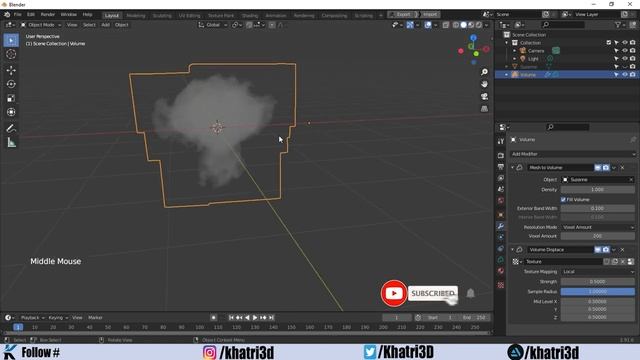Switch perspective/orthographic with the grid icon
The height and width of the screenshot is (360, 640).
click(484, 109)
